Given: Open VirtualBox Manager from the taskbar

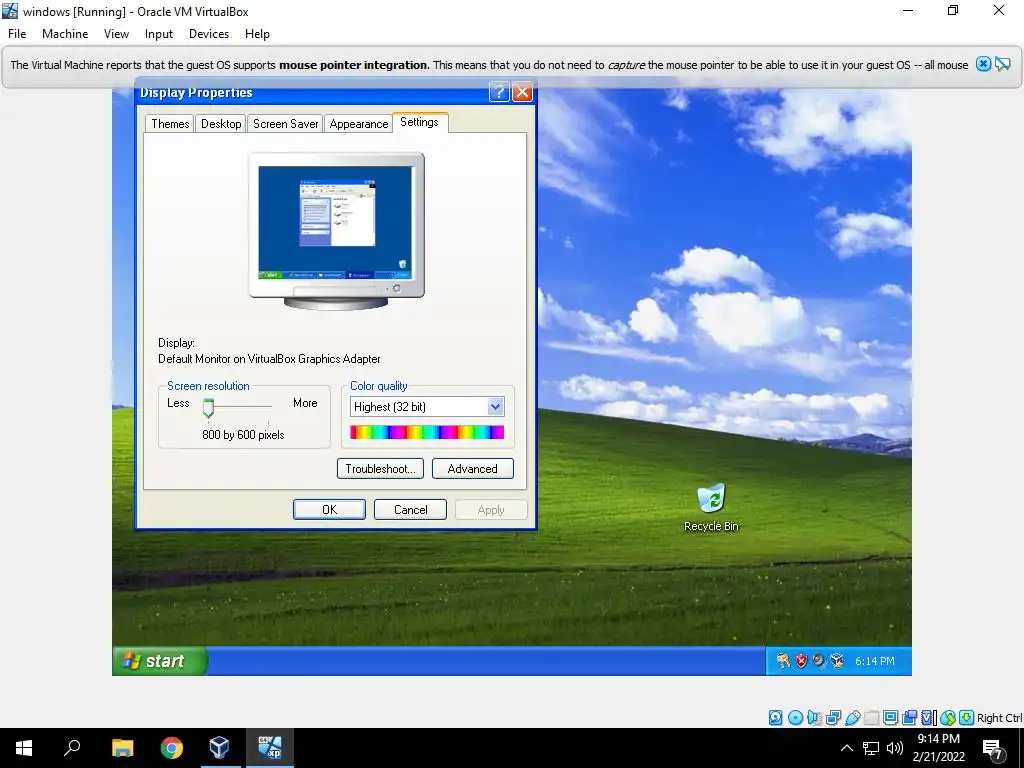Looking at the screenshot, I should [219, 748].
